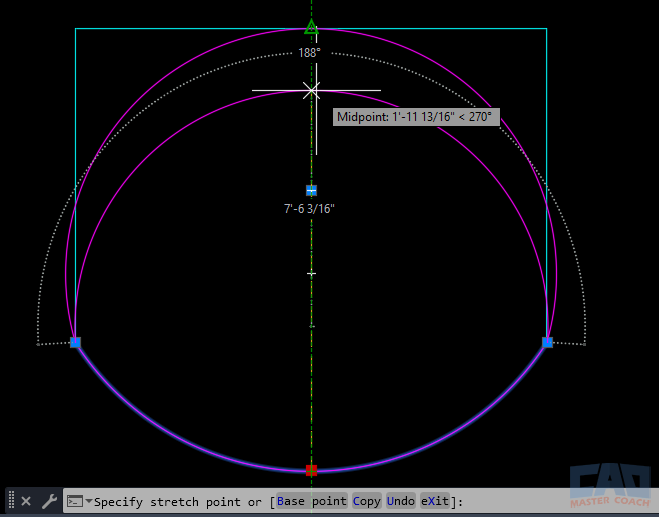Choose the Base point option
Screen dimensions: 659x517
311,501
